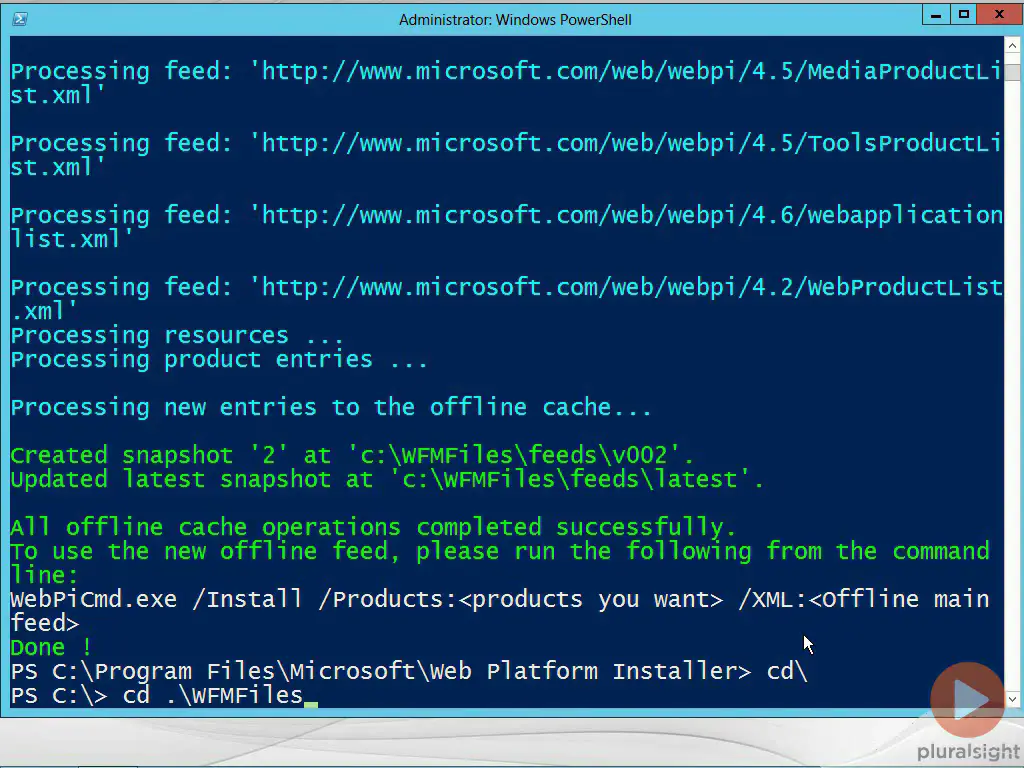Viewport: 1024px width, 768px height.
Task: Minimize the PowerShell window
Action: tap(936, 14)
